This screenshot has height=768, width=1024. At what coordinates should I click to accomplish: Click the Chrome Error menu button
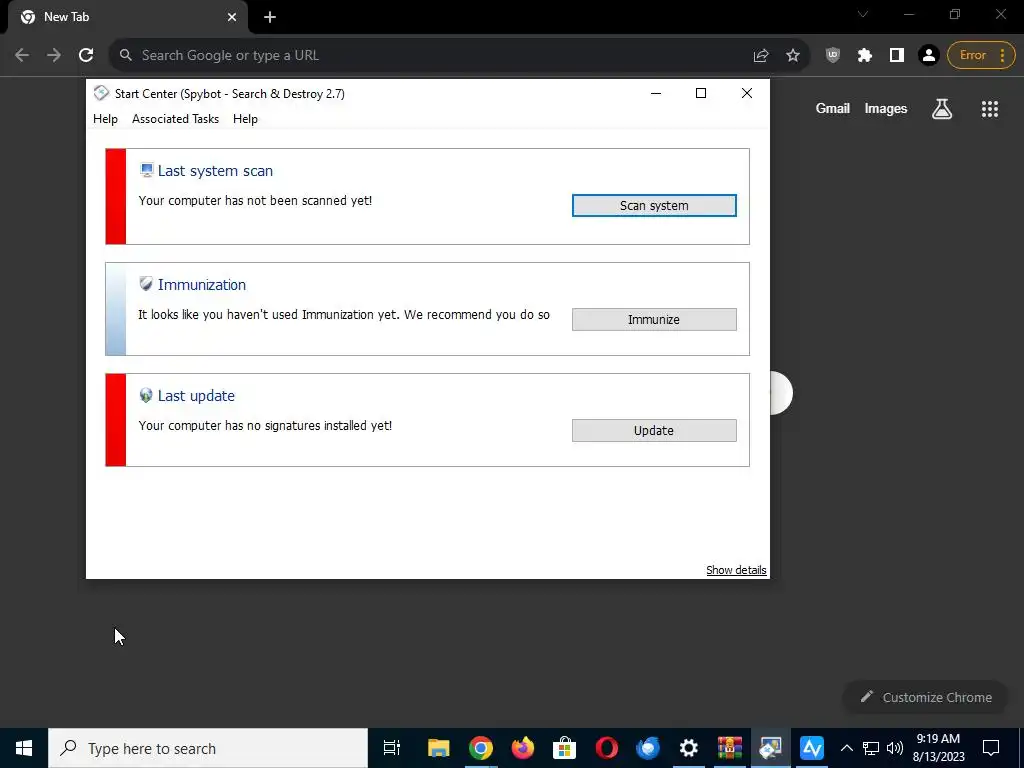click(981, 56)
